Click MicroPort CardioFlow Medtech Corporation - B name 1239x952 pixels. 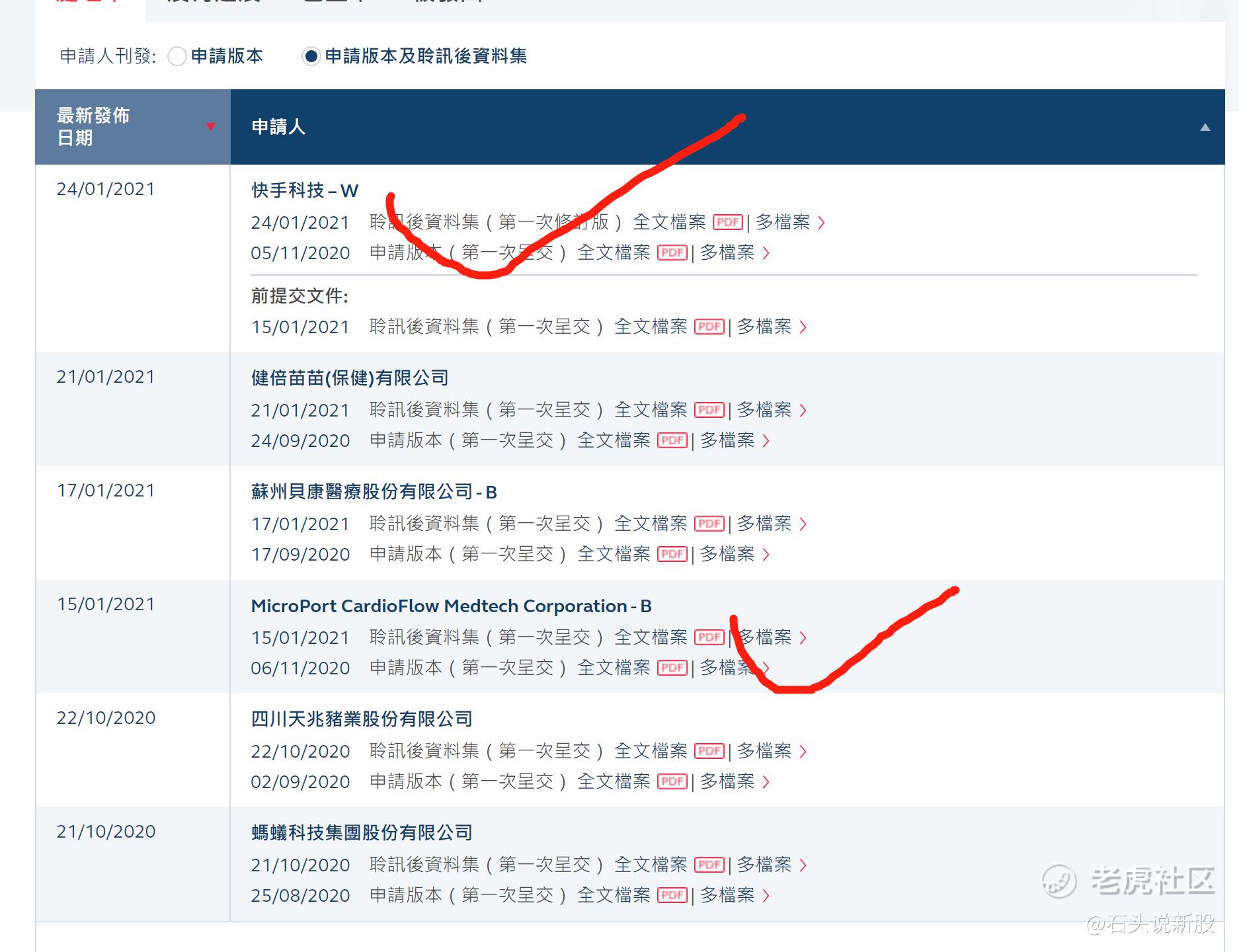tap(452, 606)
